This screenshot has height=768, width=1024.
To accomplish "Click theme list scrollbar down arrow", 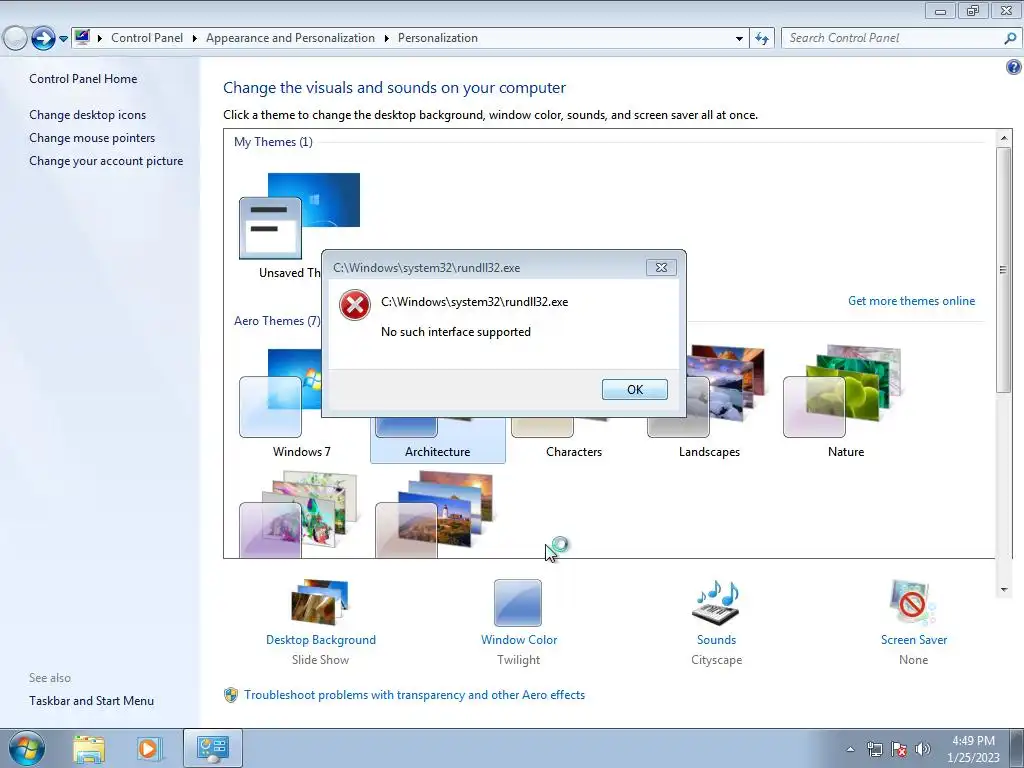I will tap(1003, 590).
